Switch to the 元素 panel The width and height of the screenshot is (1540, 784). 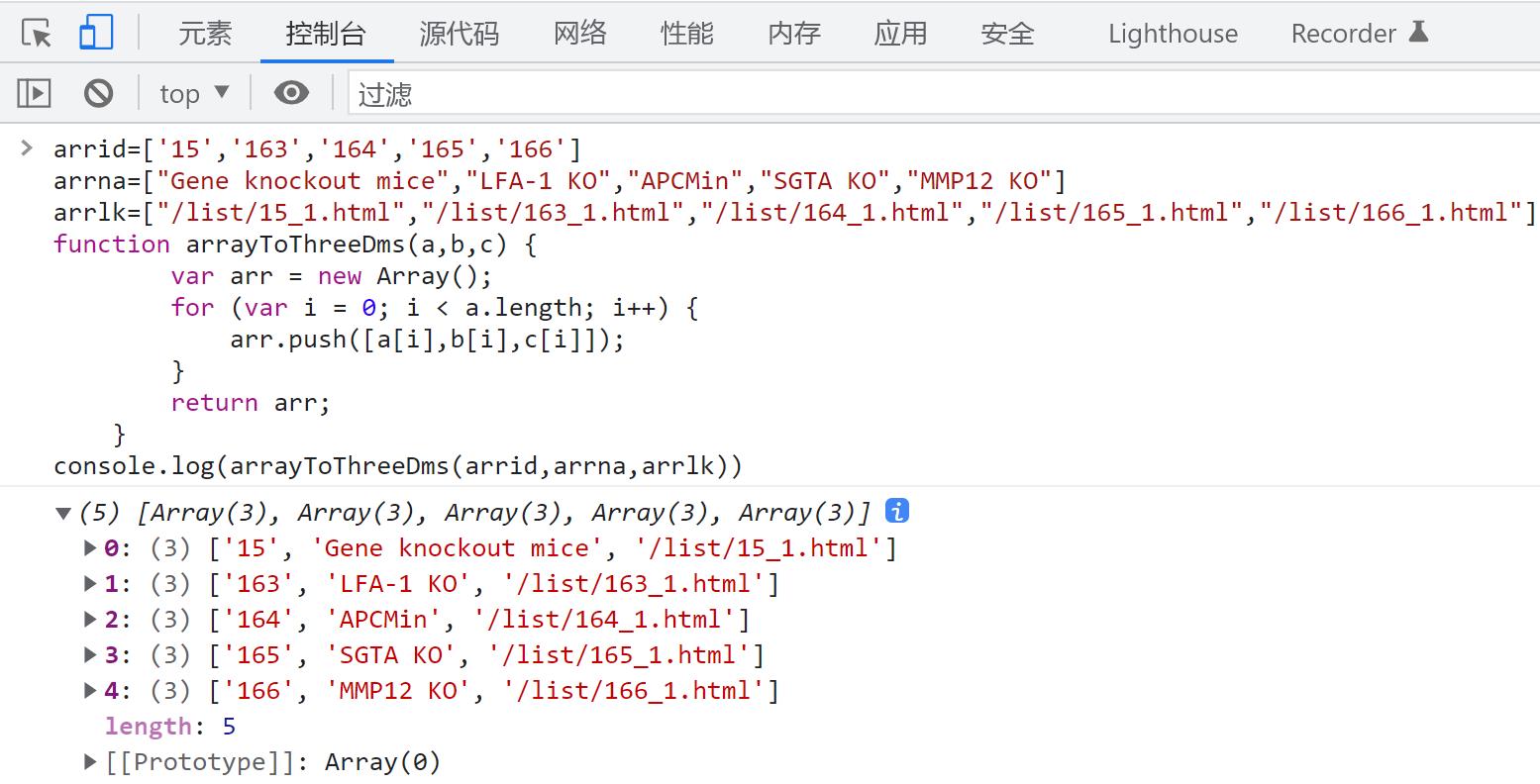(205, 33)
